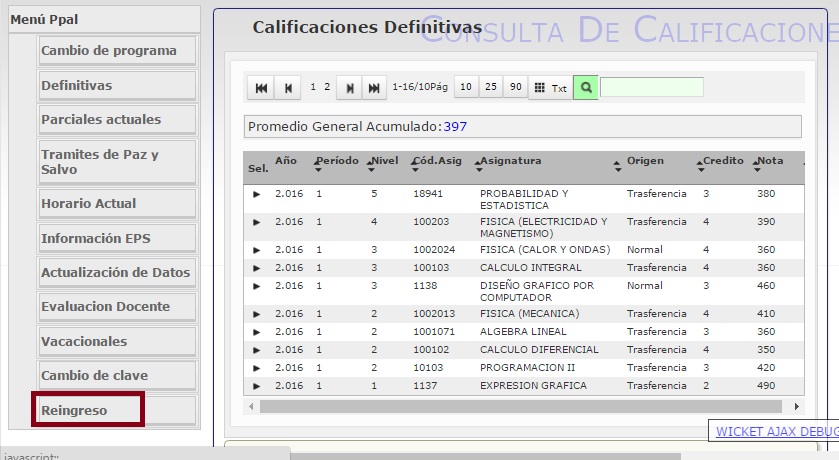Open the Wicket Ajax Debug link
The width and height of the screenshot is (839, 460).
(x=776, y=432)
